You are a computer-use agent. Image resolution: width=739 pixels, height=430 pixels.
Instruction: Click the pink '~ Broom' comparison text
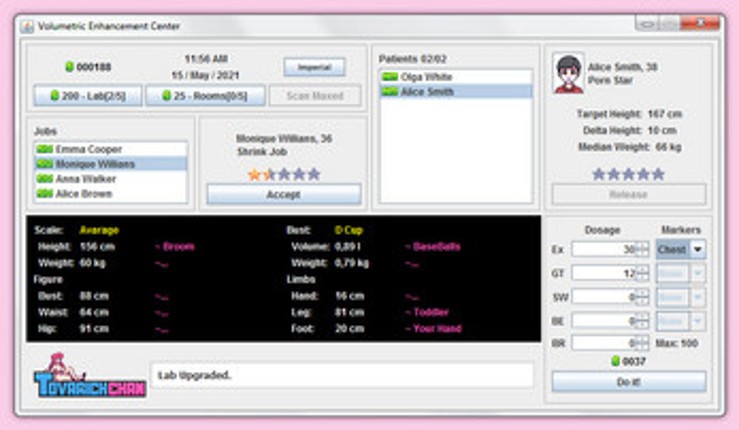[174, 247]
